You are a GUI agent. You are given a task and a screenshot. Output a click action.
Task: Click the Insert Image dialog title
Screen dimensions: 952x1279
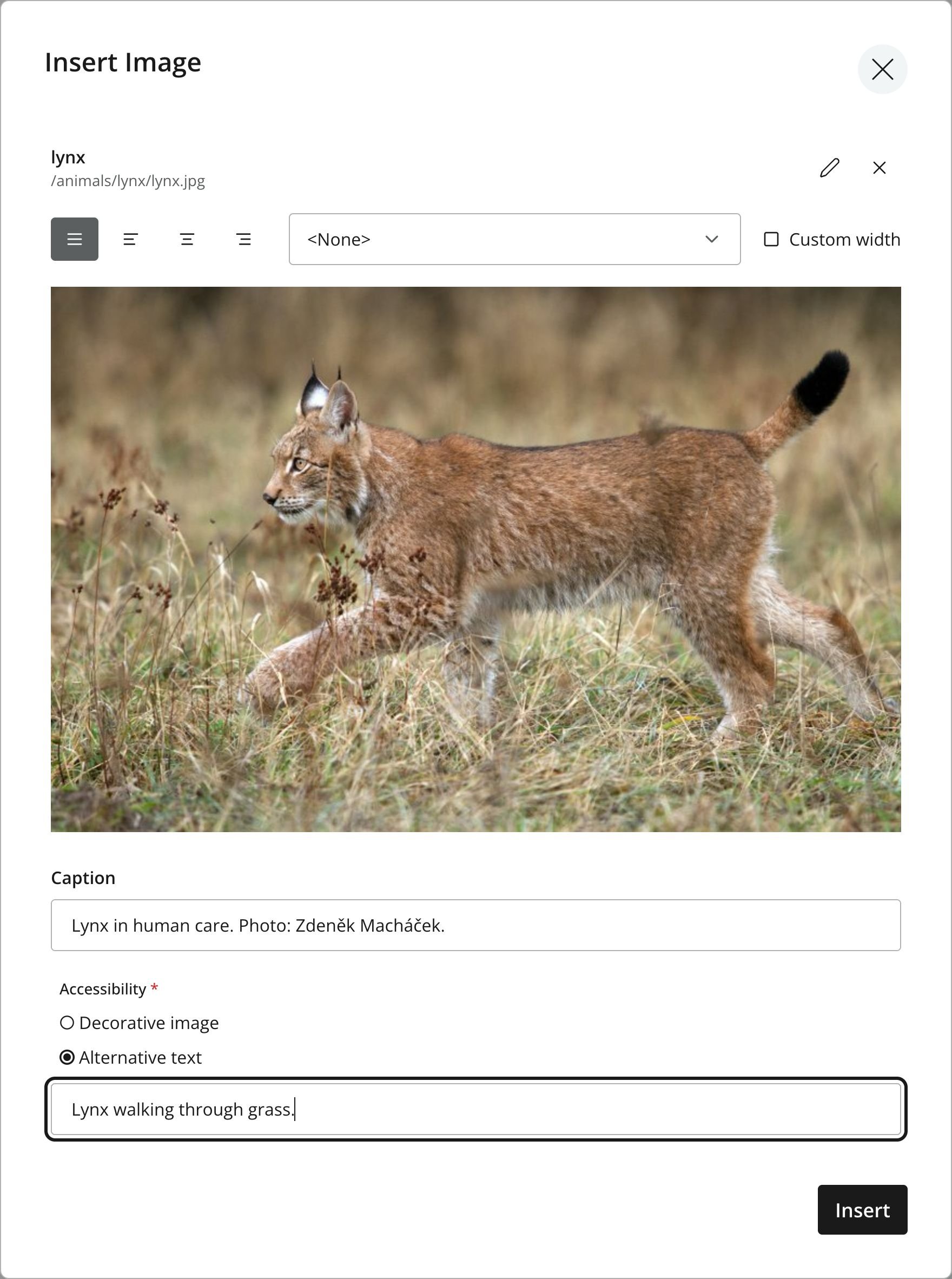coord(123,62)
